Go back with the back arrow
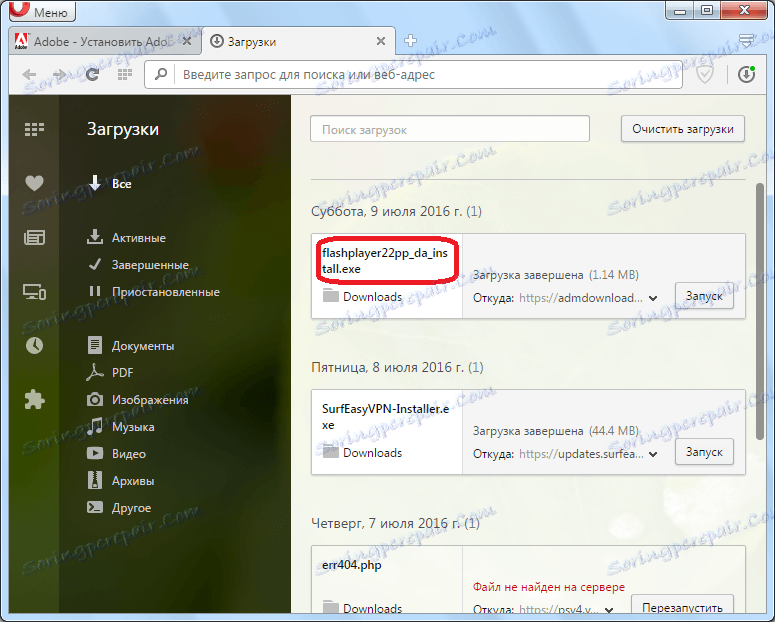Viewport: 775px width, 622px height. coord(29,75)
